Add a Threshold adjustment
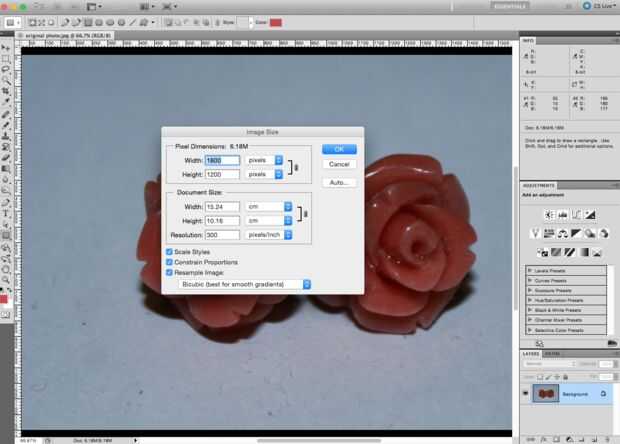Image resolution: width=620 pixels, height=444 pixels. click(570, 252)
